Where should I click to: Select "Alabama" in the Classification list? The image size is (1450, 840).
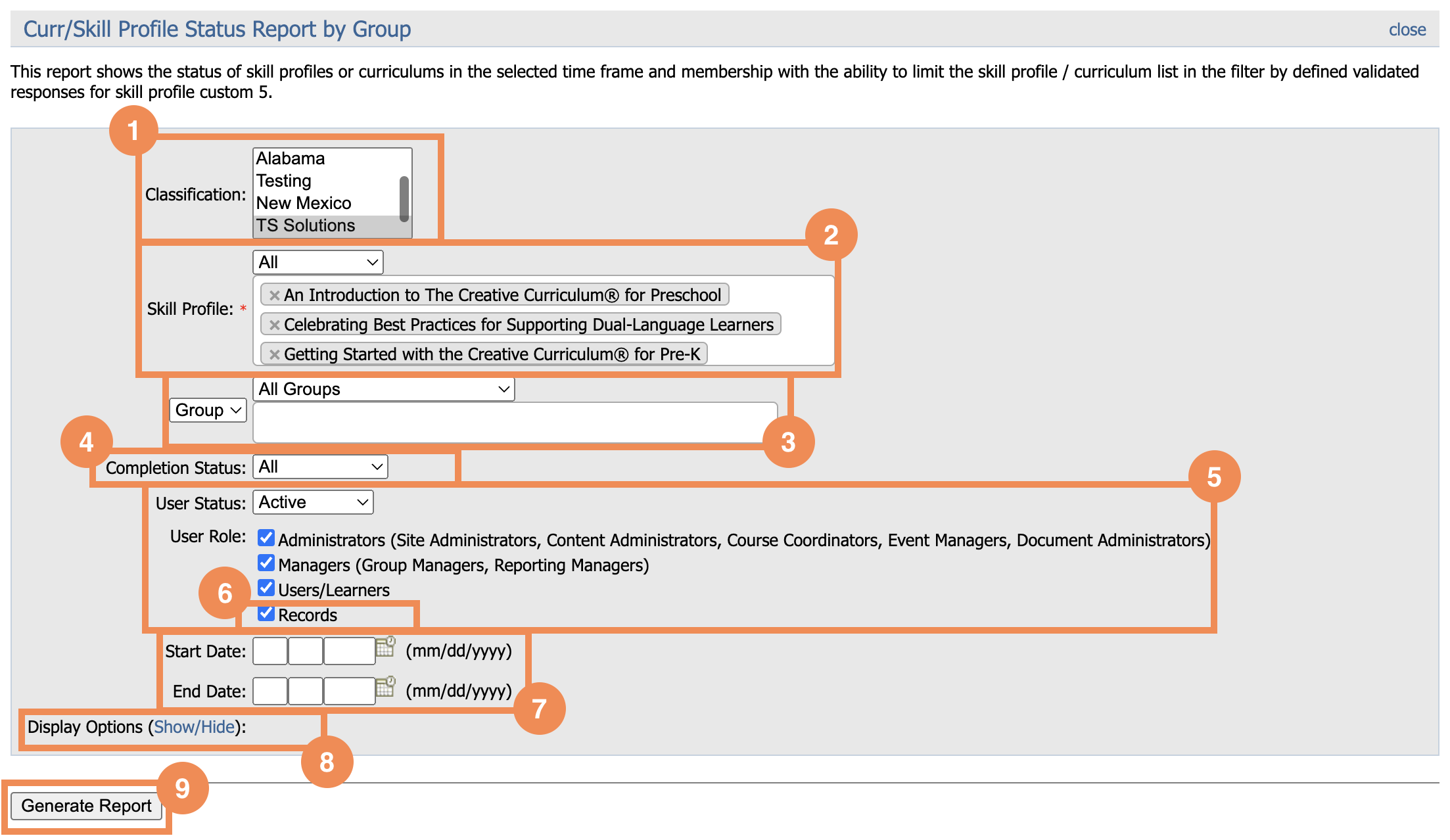[x=289, y=158]
